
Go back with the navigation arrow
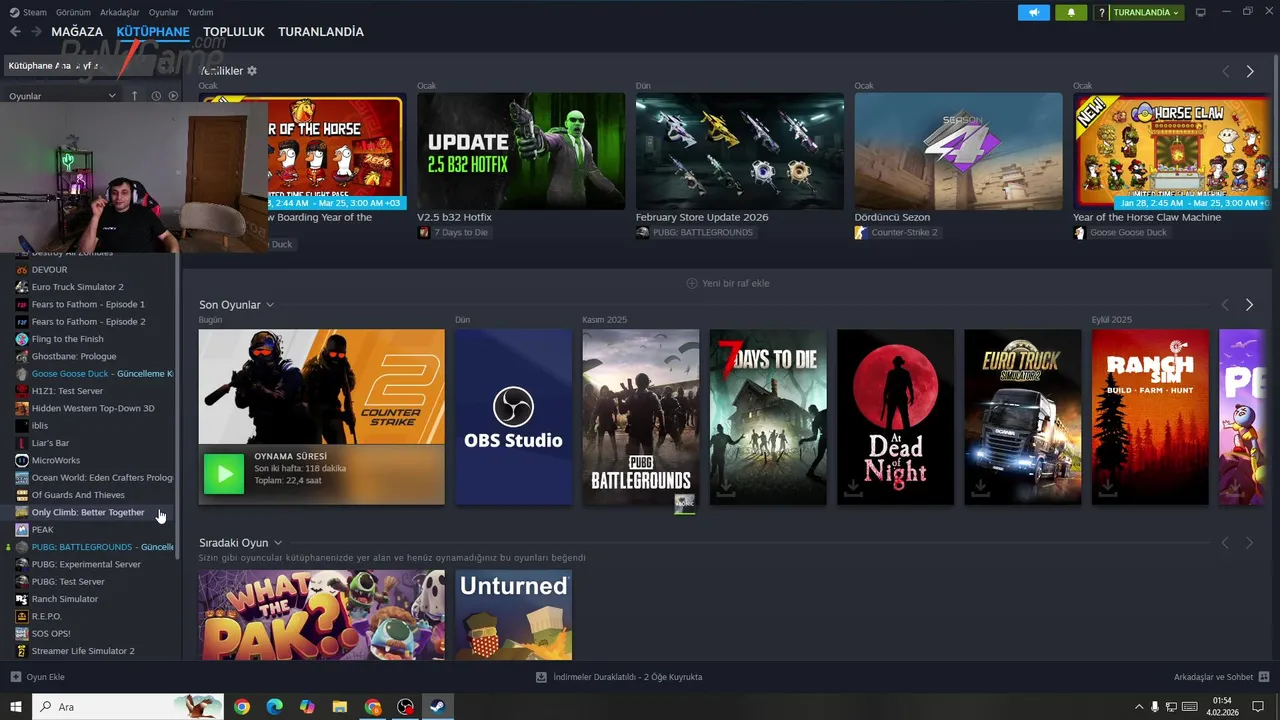pyautogui.click(x=15, y=32)
